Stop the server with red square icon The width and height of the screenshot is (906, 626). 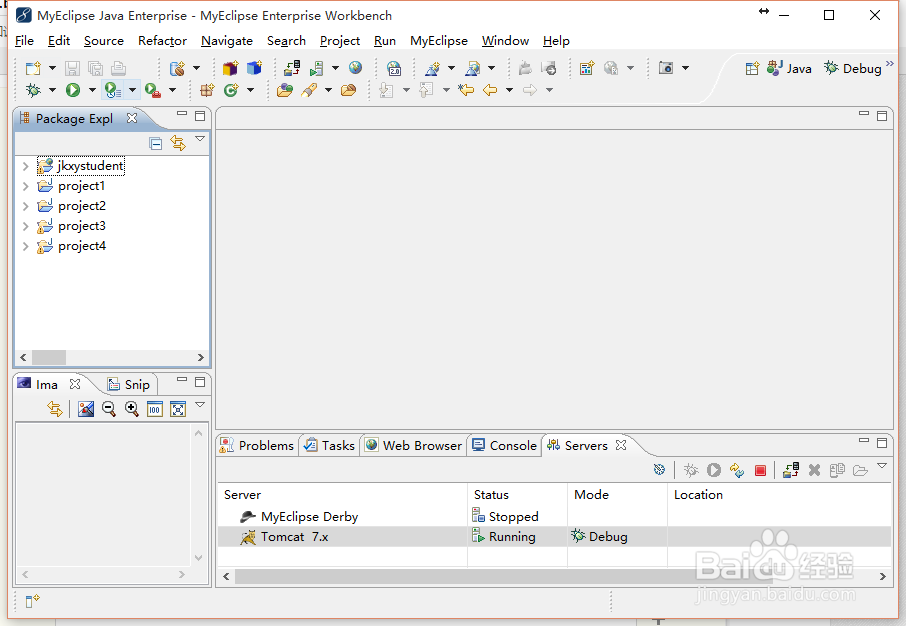click(760, 471)
